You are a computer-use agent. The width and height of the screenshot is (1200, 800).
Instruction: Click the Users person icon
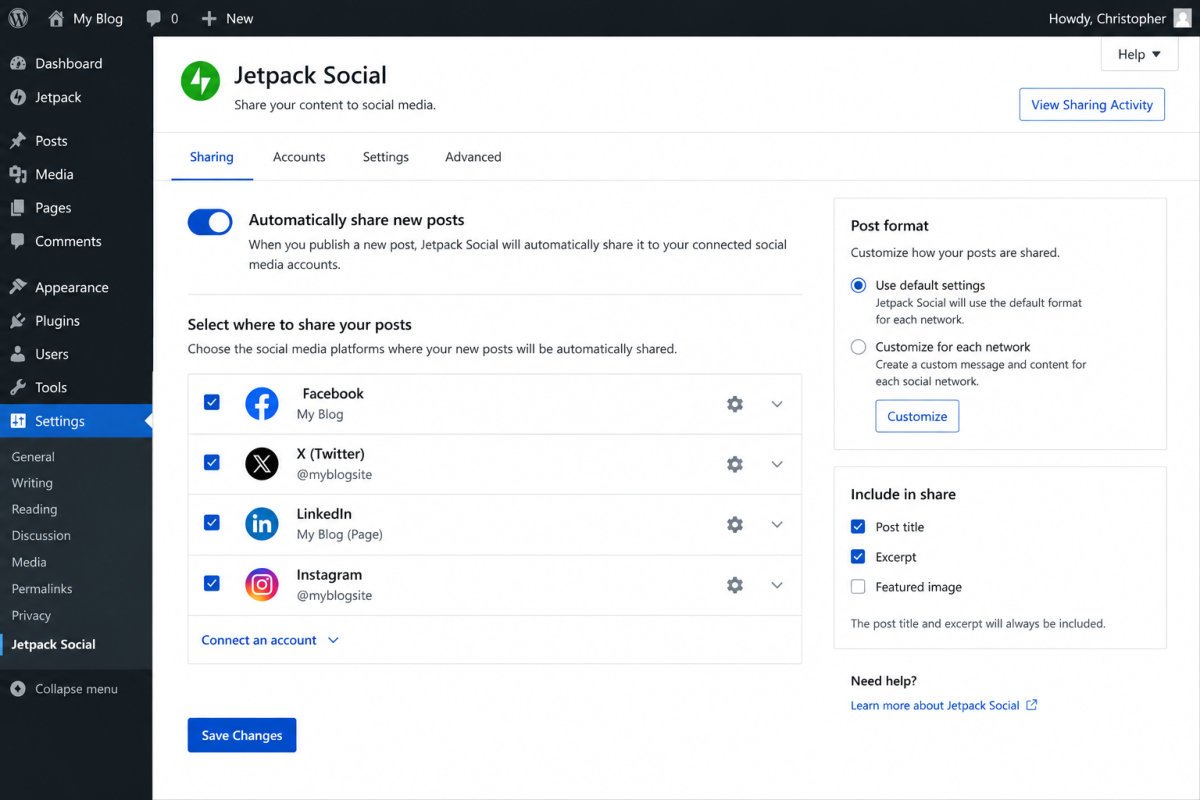coord(18,354)
